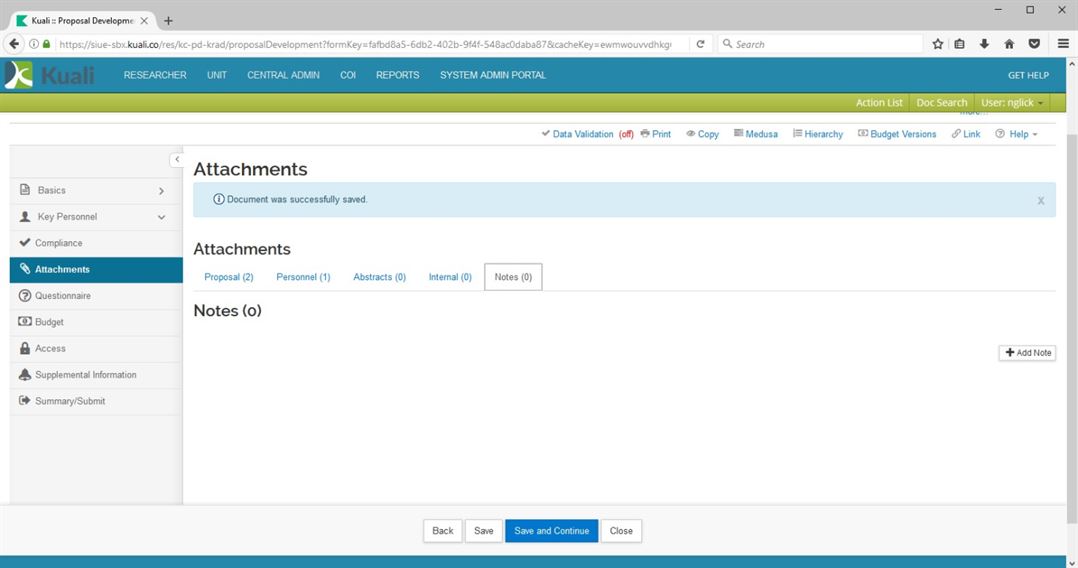
Task: Click the Add Note button
Action: 1027,353
